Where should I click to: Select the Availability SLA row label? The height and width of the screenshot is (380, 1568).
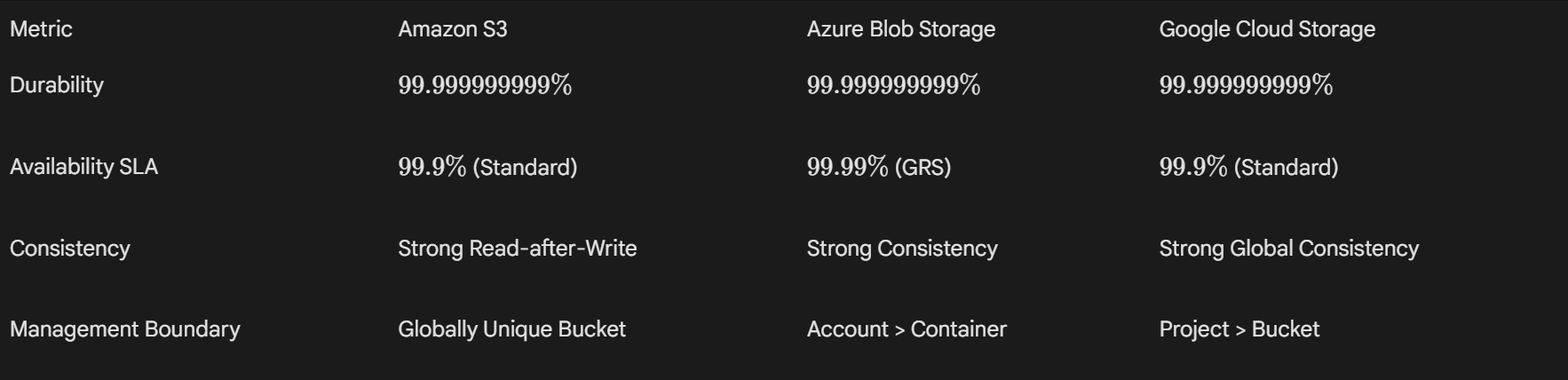[83, 167]
